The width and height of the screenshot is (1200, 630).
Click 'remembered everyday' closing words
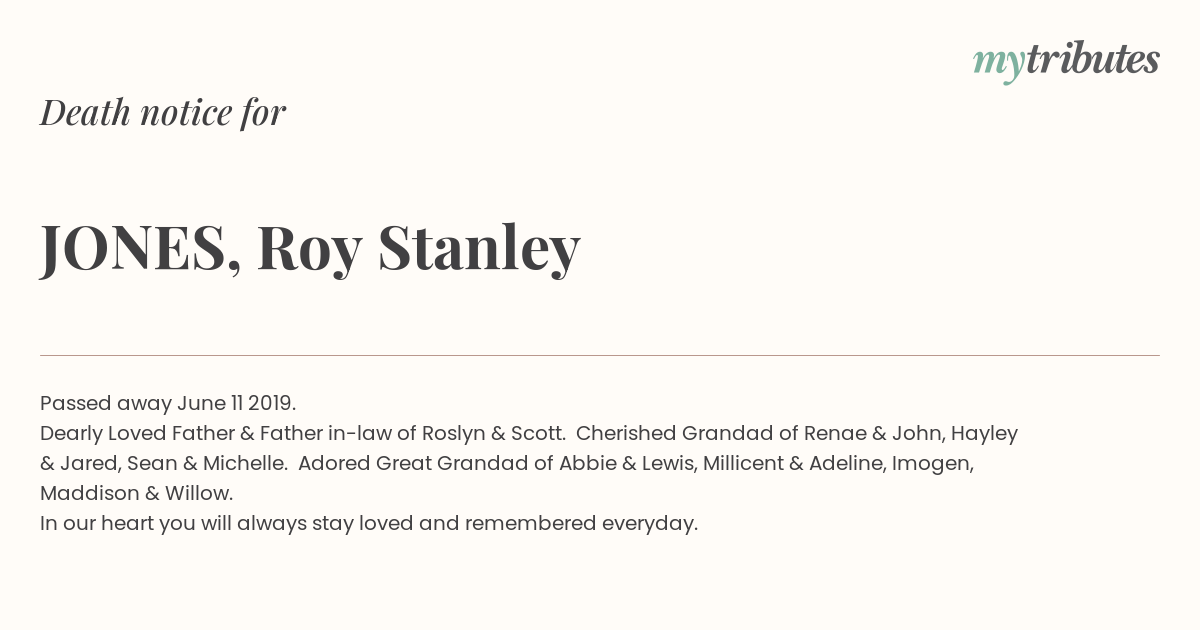(581, 523)
